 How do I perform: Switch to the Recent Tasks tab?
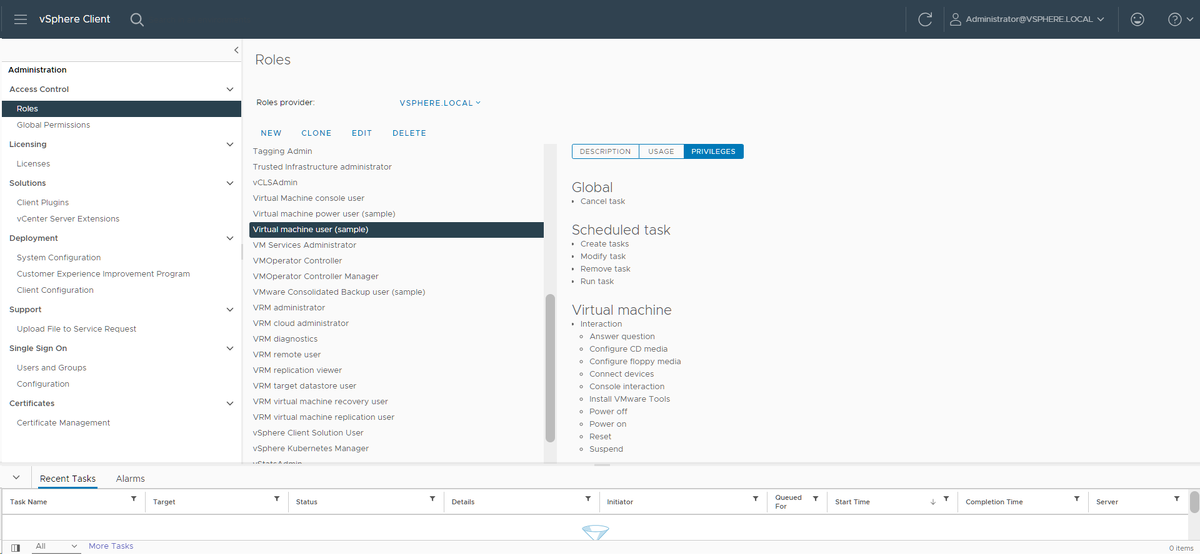(68, 479)
